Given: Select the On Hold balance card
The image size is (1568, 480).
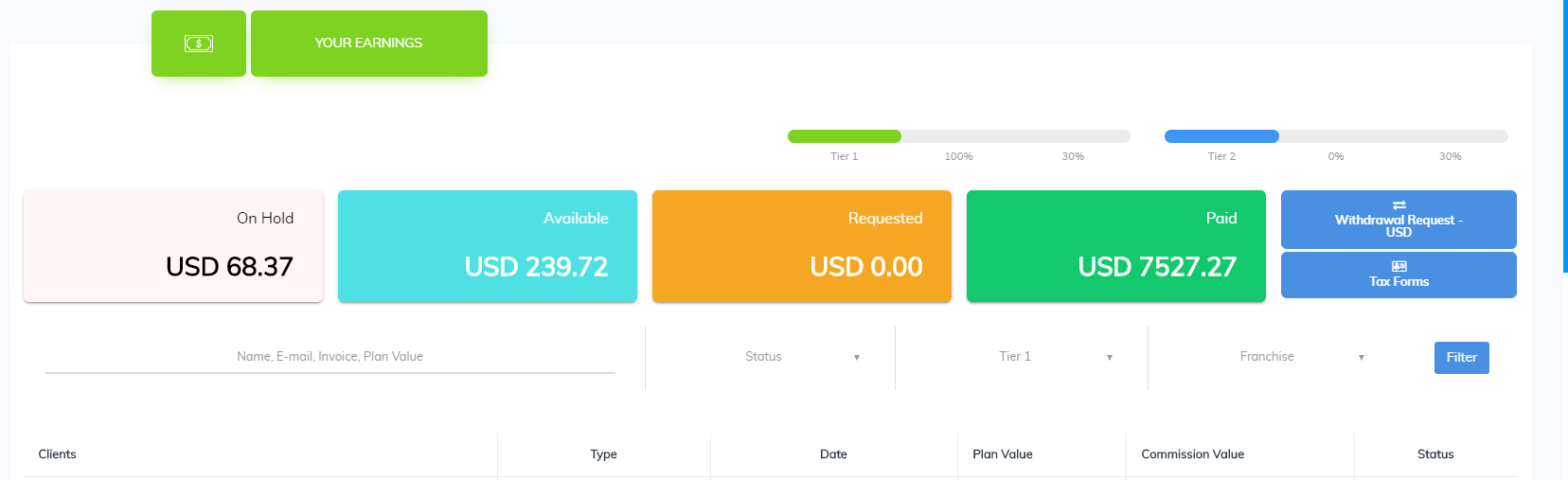Looking at the screenshot, I should point(173,246).
